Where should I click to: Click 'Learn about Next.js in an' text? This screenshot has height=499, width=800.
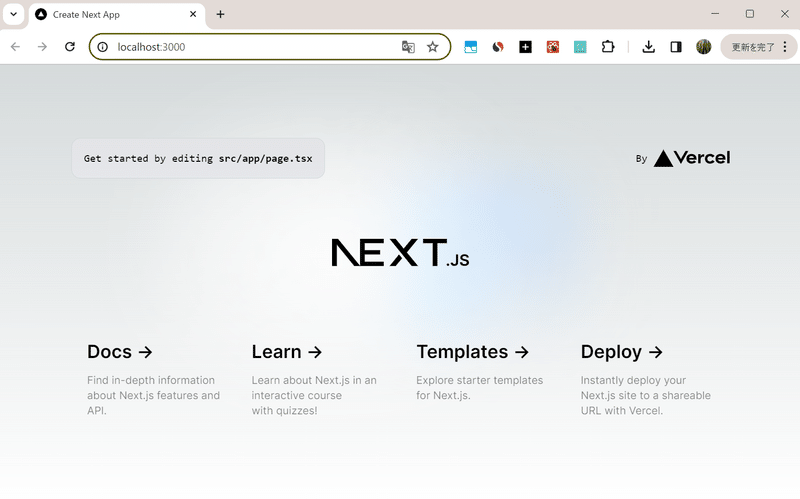[x=314, y=380]
